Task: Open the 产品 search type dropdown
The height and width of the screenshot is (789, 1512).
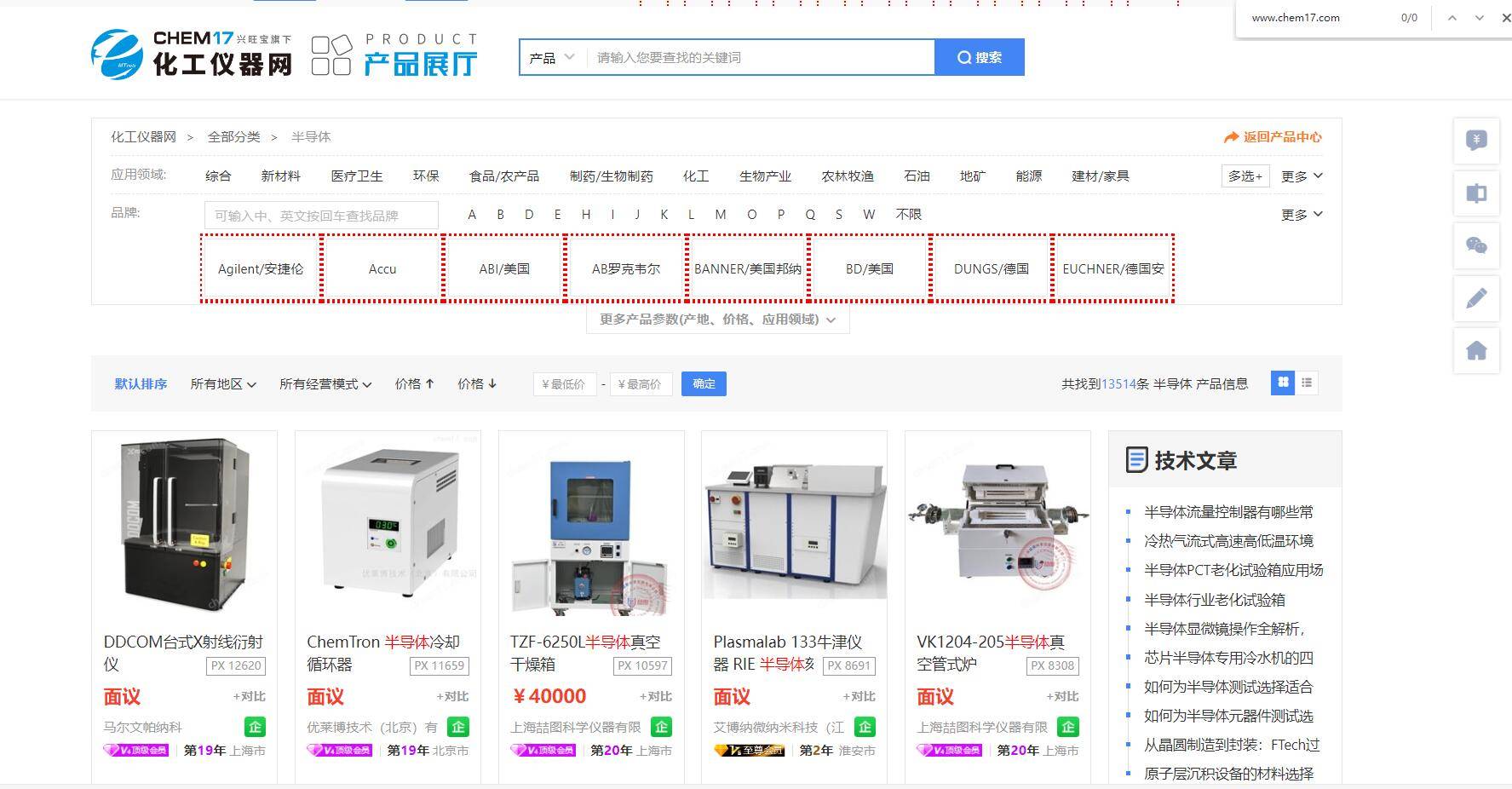Action: pos(552,58)
